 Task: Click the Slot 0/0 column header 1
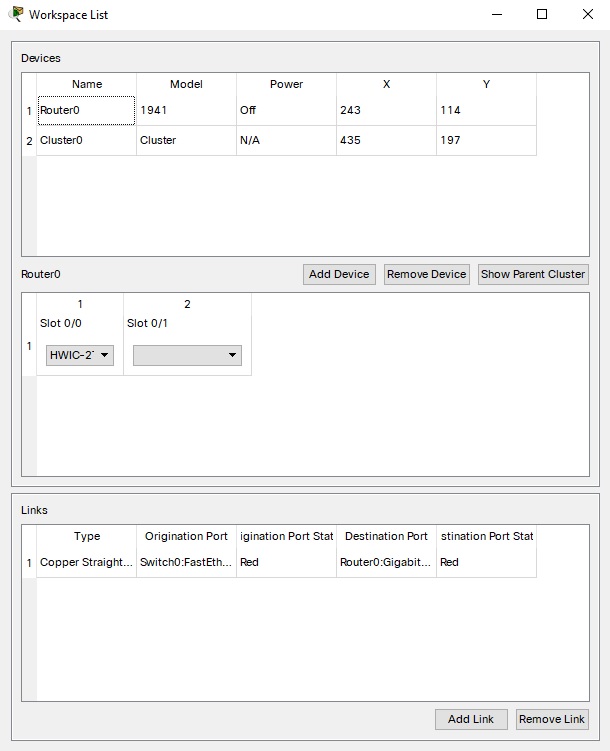tap(80, 304)
